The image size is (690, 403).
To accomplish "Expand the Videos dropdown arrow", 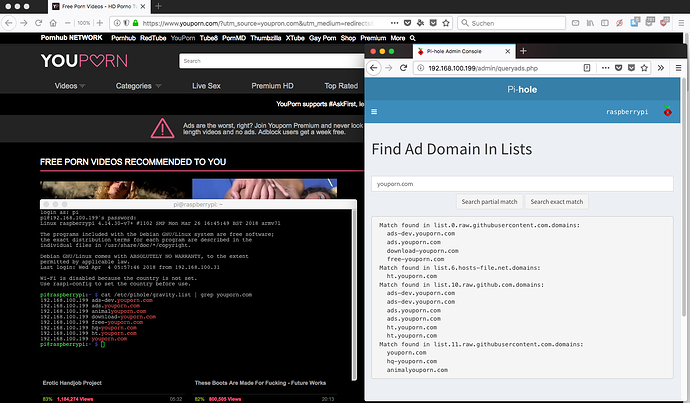I will pyautogui.click(x=82, y=86).
